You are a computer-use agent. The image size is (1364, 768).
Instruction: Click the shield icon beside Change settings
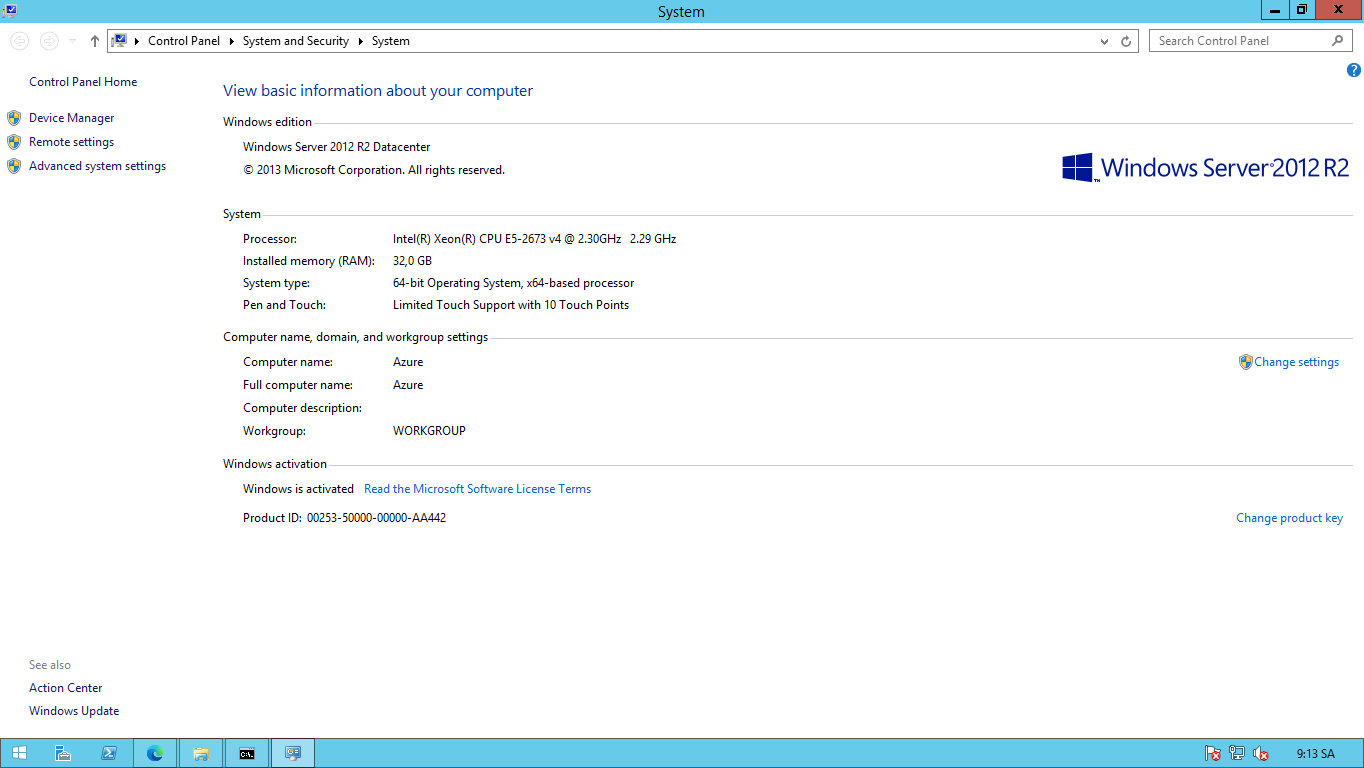pos(1246,362)
